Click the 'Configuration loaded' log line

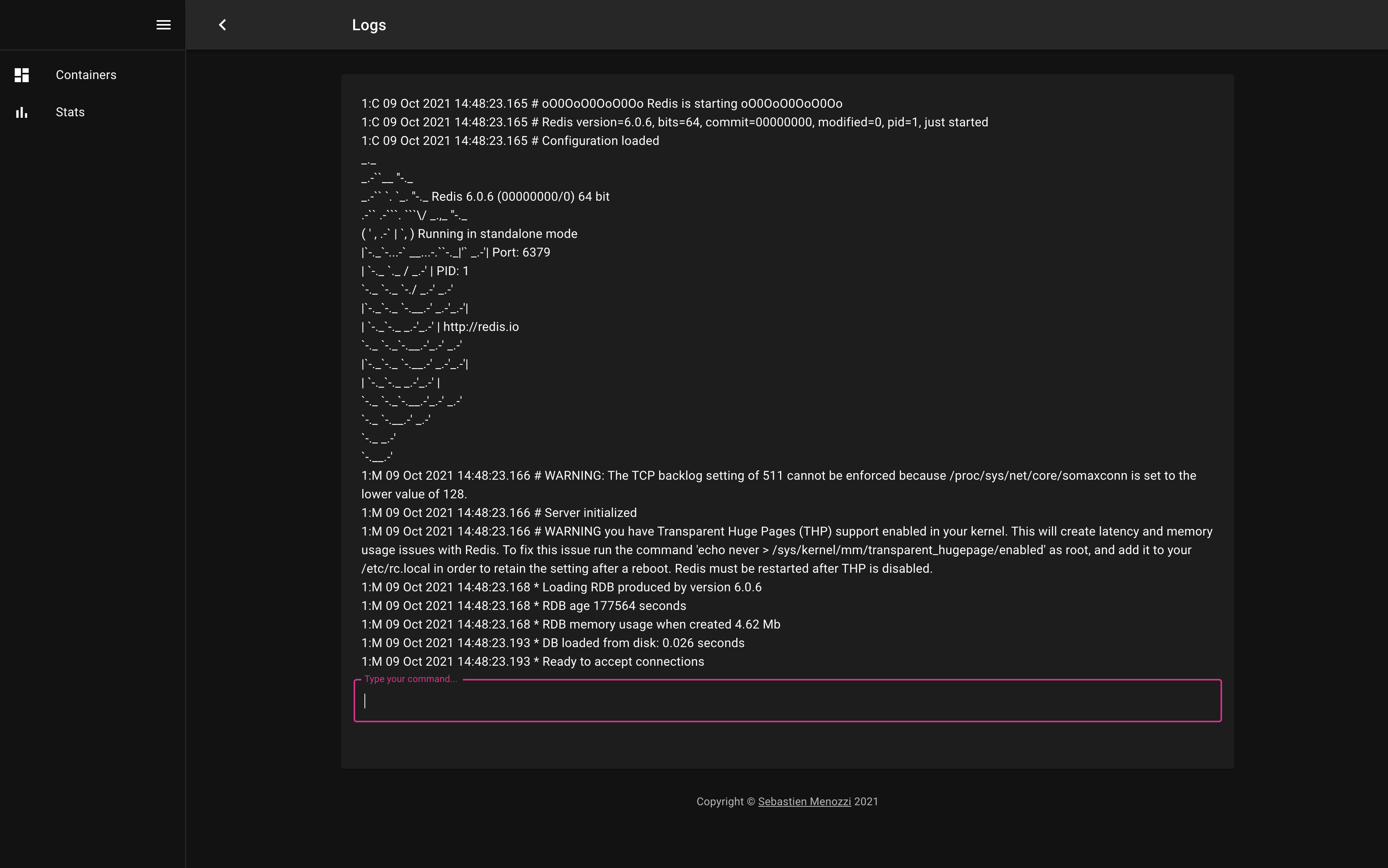(x=510, y=141)
